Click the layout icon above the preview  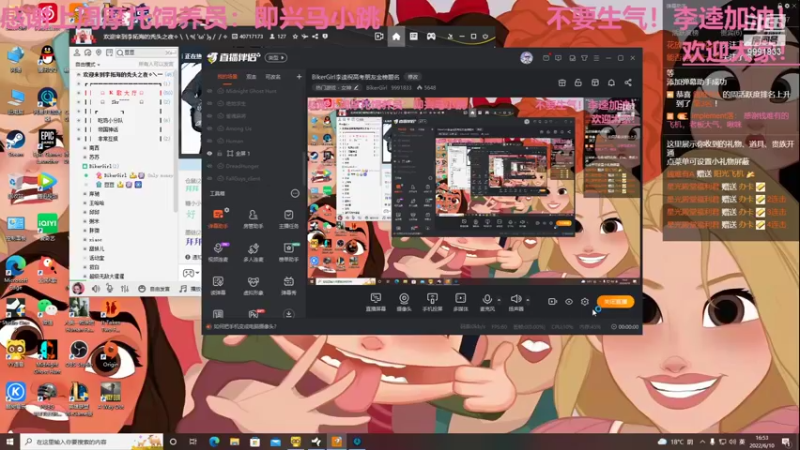pos(595,83)
